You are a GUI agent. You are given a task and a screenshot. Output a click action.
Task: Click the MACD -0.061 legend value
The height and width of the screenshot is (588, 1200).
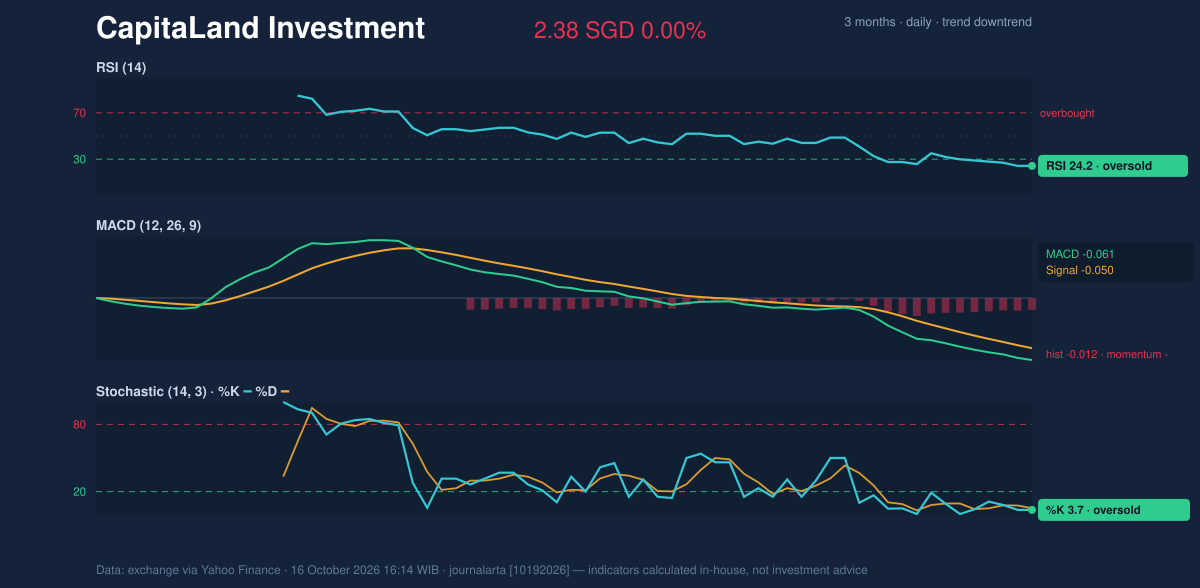point(1080,254)
